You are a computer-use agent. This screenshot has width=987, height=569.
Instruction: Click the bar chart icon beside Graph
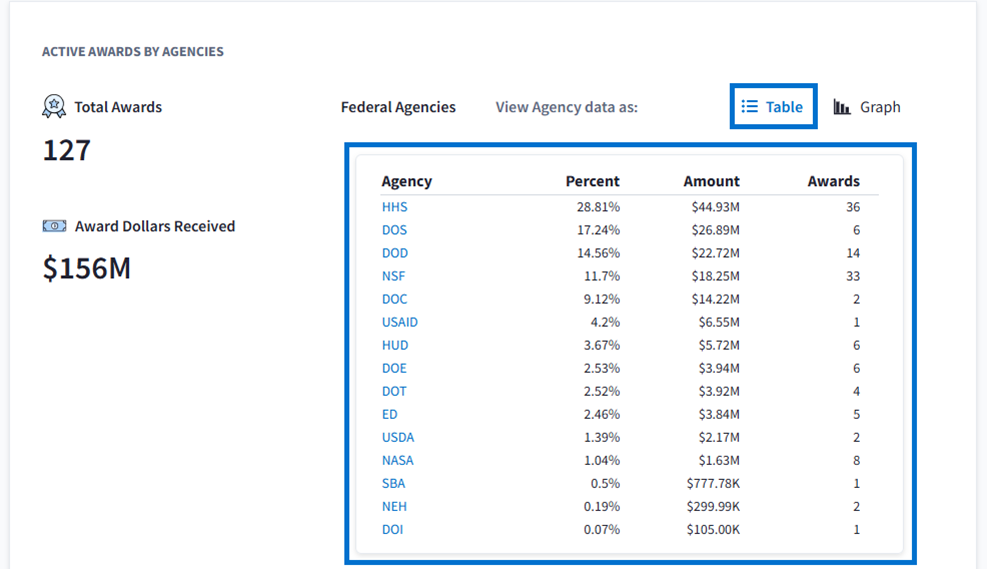(x=842, y=107)
